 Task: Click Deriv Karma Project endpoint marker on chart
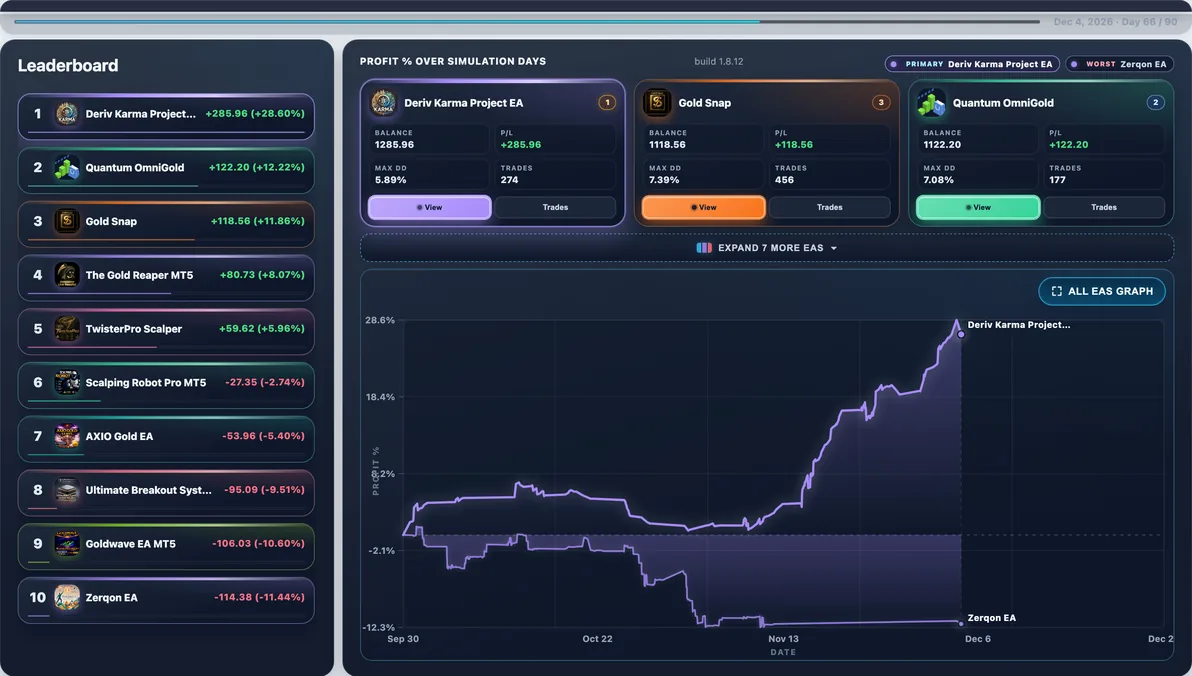tap(961, 335)
